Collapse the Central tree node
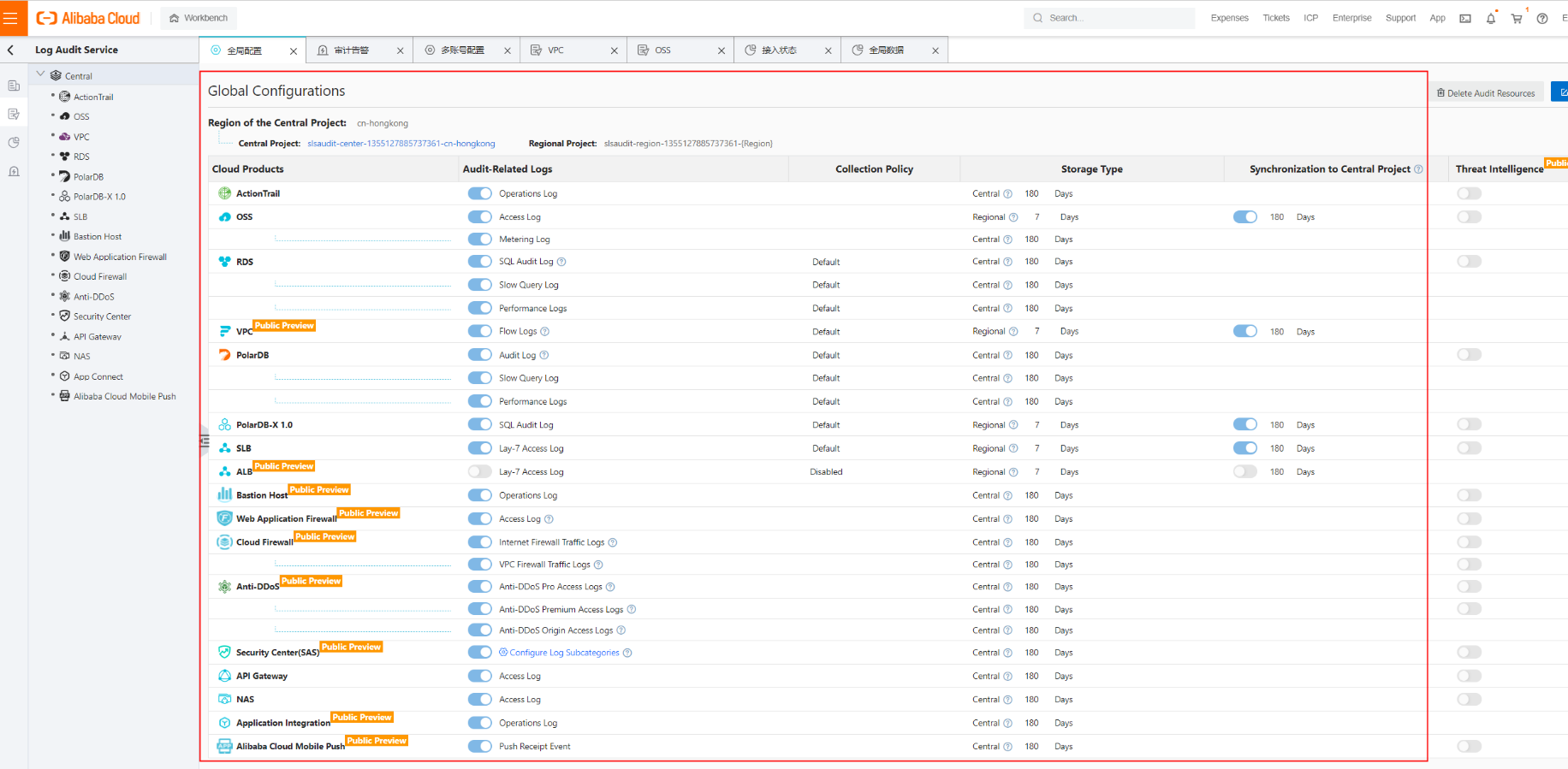This screenshot has width=1568, height=769. coord(40,74)
